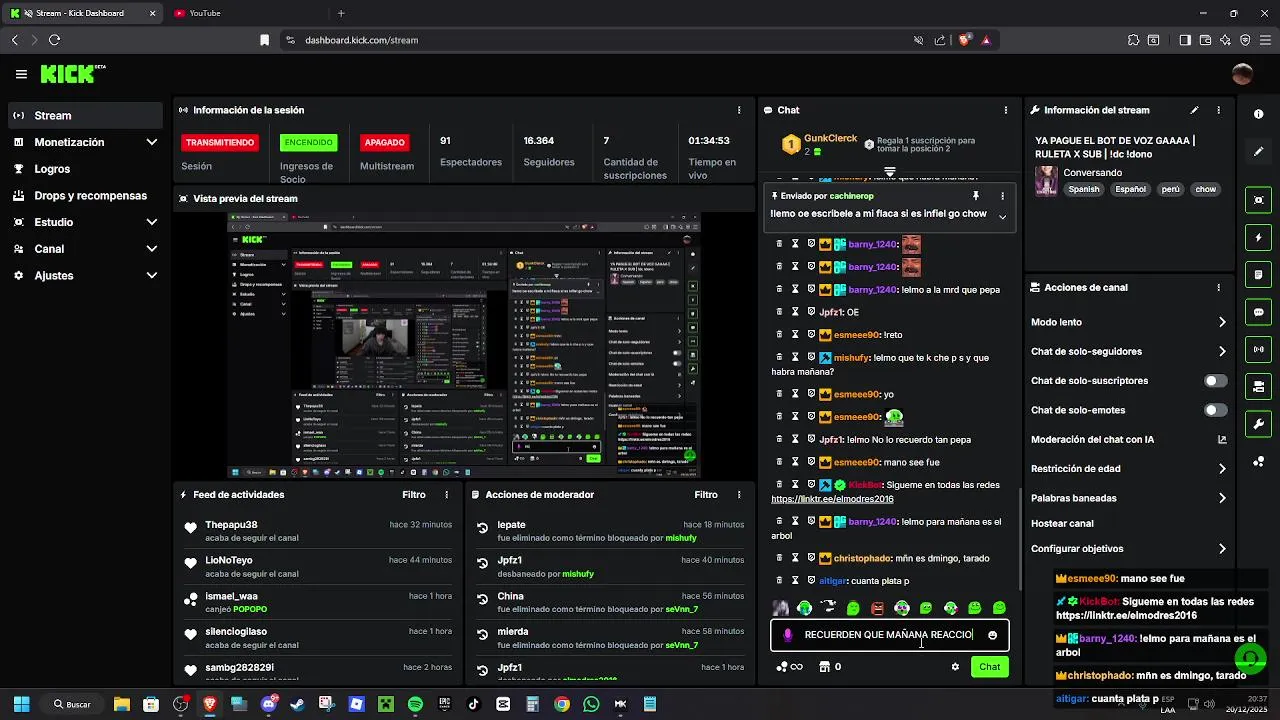This screenshot has width=1280, height=720.
Task: Click the Filtro button in Feed de actividades
Action: [x=414, y=495]
